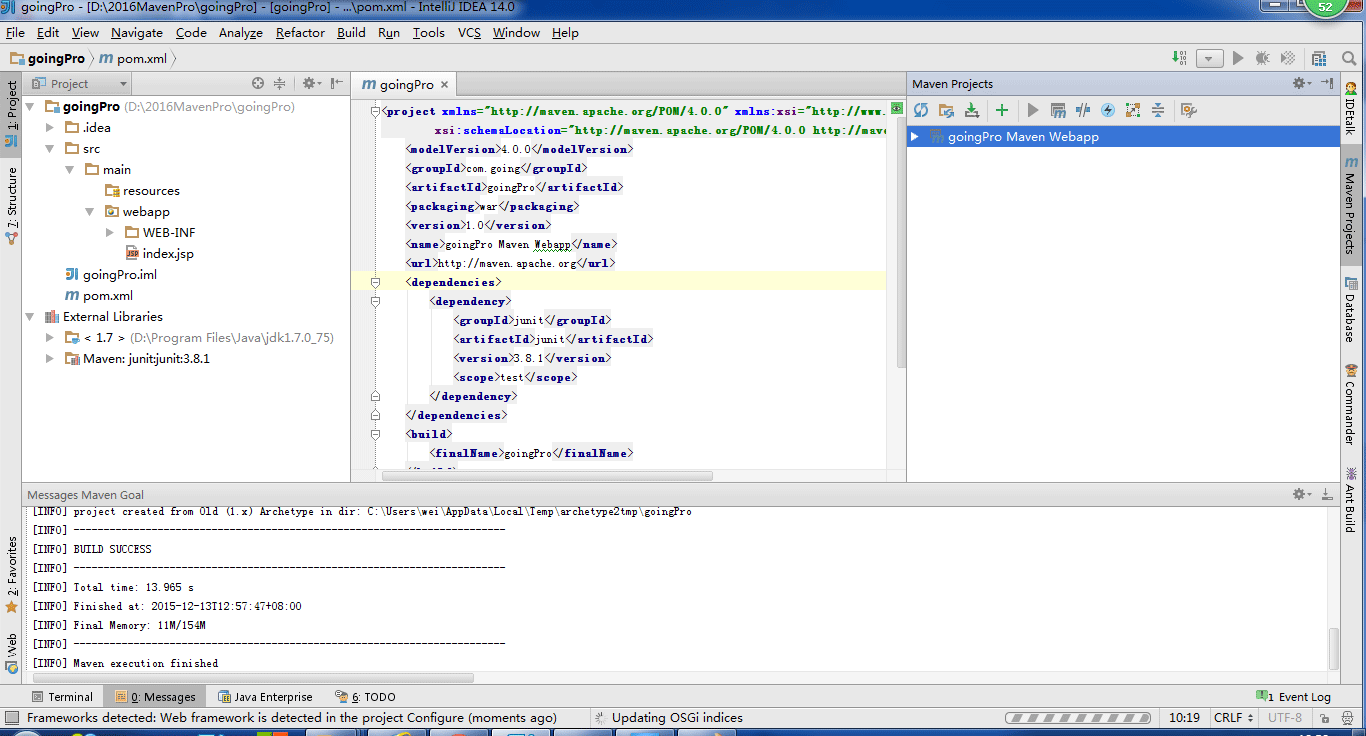Open the Project view type dropdown
Screen dimensions: 1366x736
click(80, 83)
